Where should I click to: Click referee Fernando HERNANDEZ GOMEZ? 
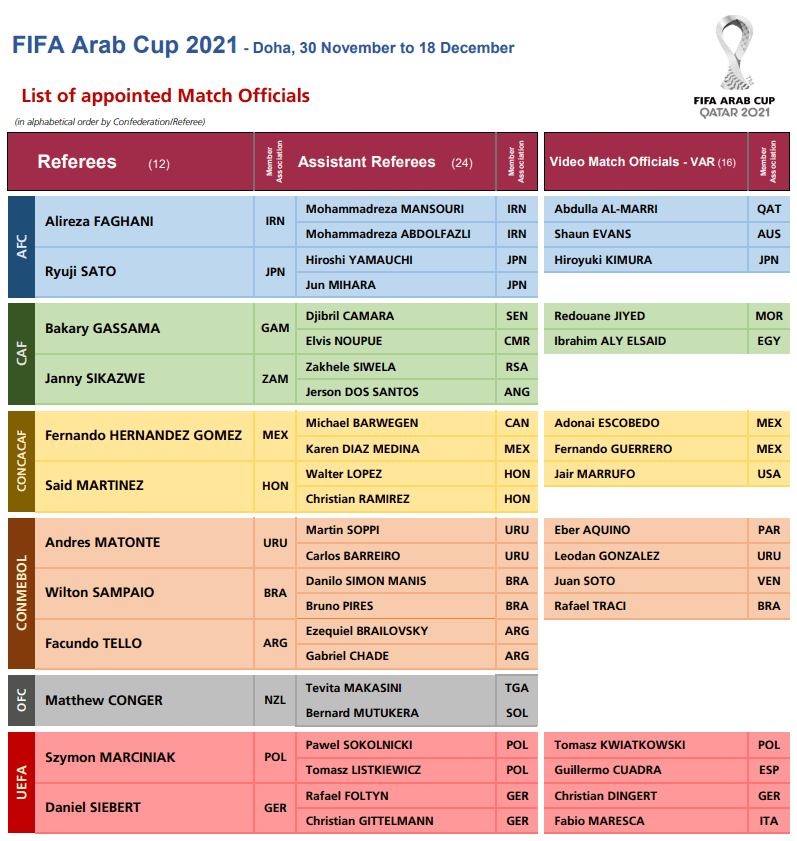point(143,435)
